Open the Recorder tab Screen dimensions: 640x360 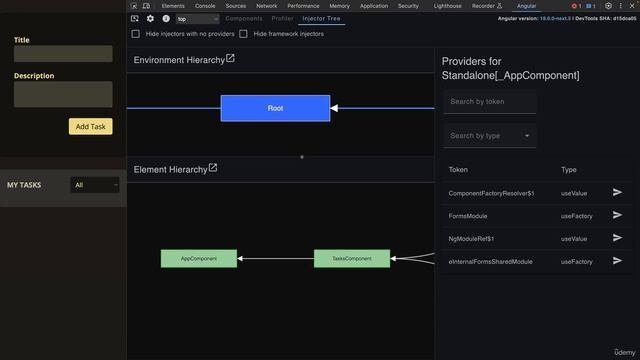pyautogui.click(x=487, y=6)
